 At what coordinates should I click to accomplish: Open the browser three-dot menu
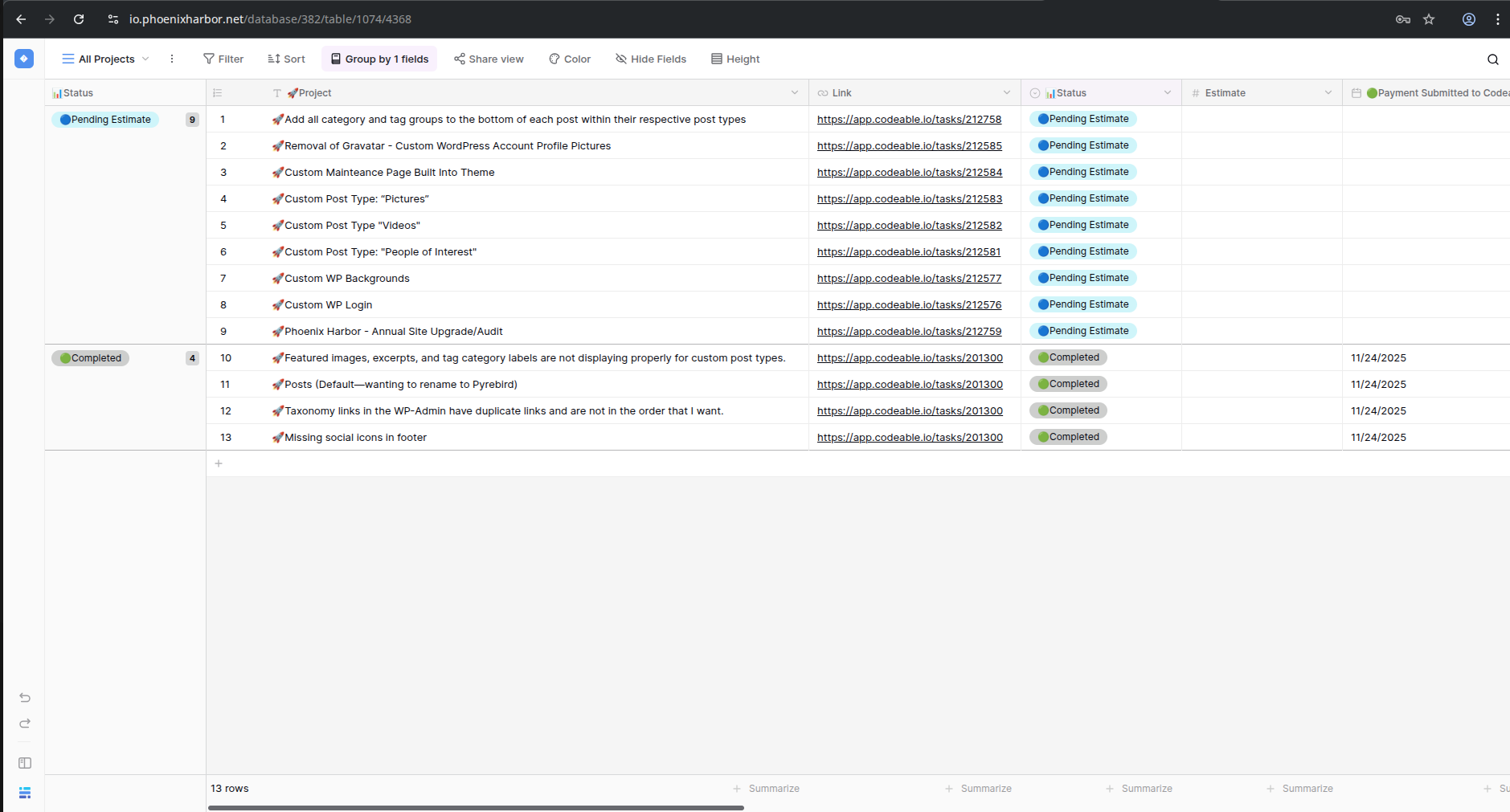[1498, 19]
